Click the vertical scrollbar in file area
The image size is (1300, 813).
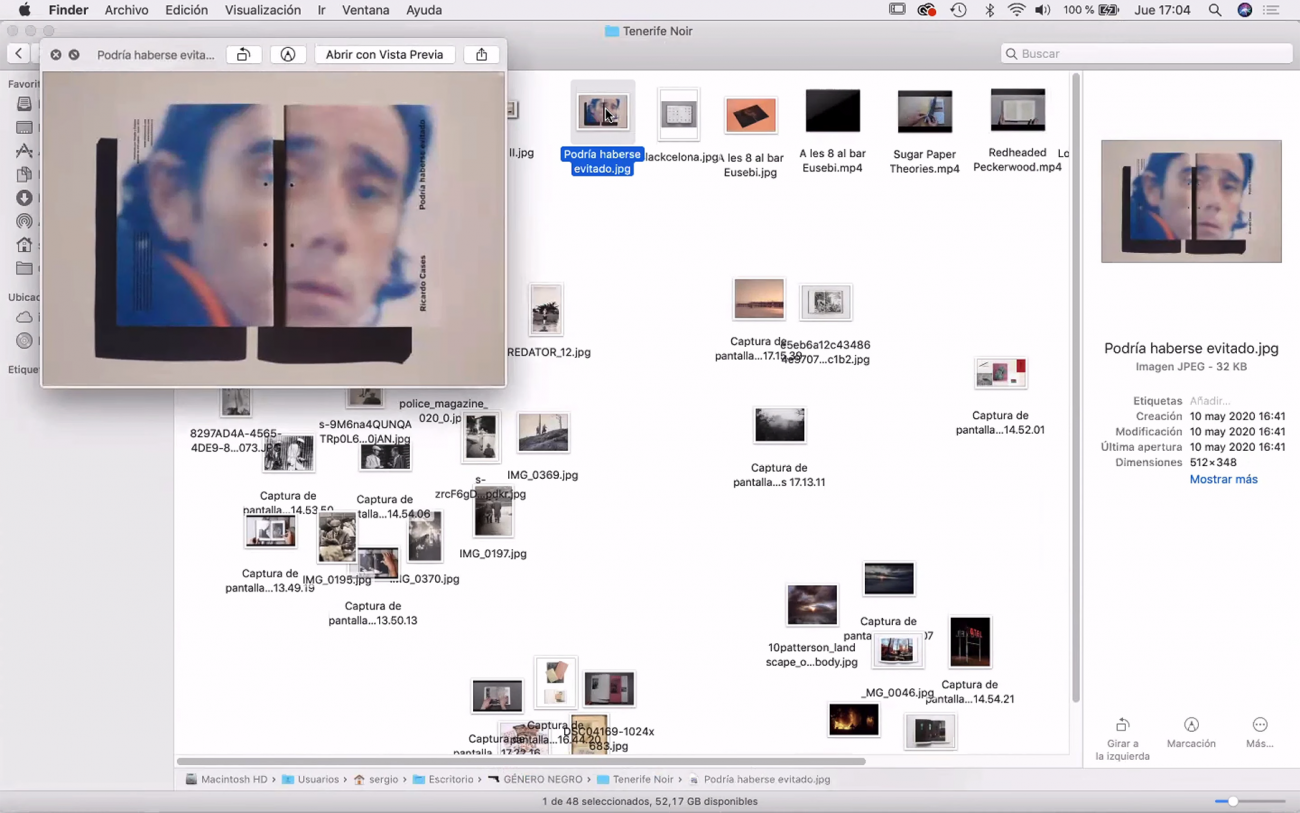[1076, 388]
